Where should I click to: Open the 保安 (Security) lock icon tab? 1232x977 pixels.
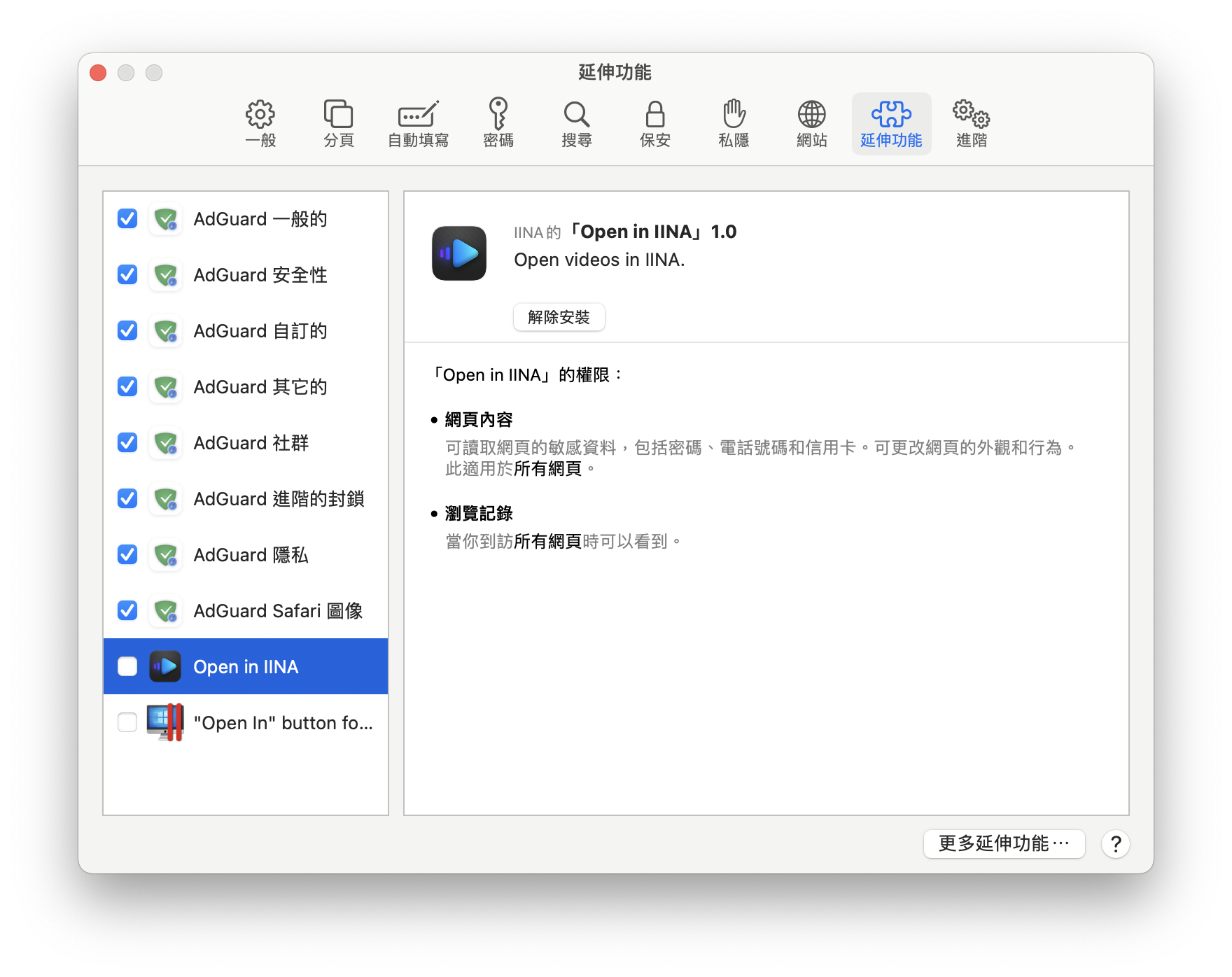tap(655, 123)
